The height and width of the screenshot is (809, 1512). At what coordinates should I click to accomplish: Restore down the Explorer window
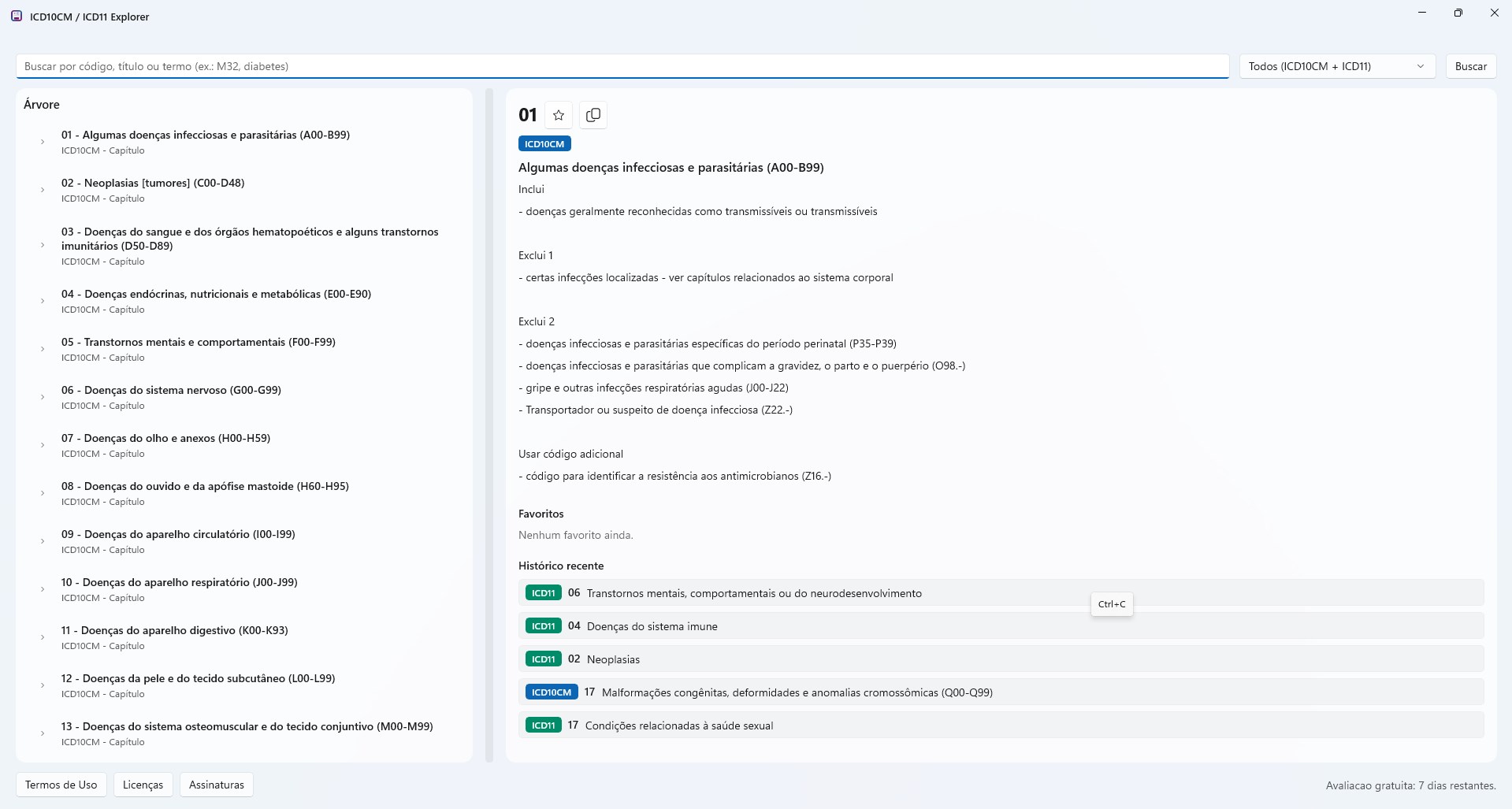coord(1458,13)
